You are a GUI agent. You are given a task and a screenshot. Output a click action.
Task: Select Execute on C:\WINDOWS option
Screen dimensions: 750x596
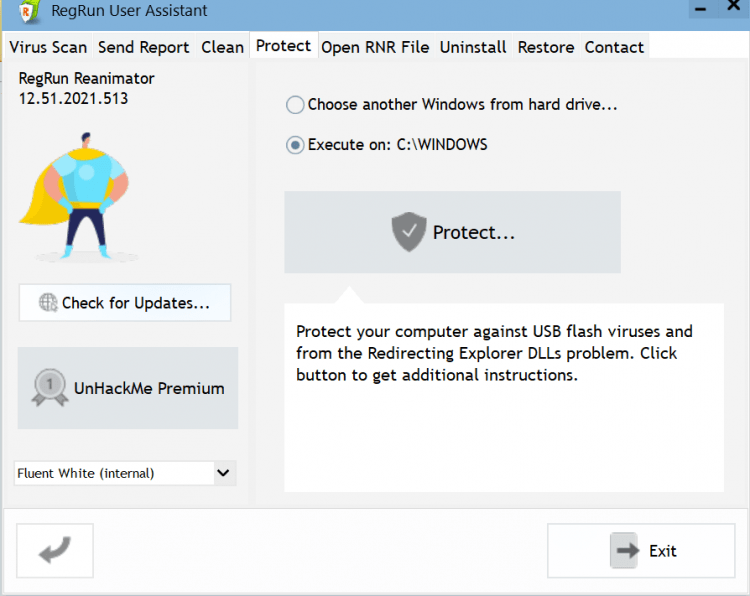pyautogui.click(x=295, y=145)
